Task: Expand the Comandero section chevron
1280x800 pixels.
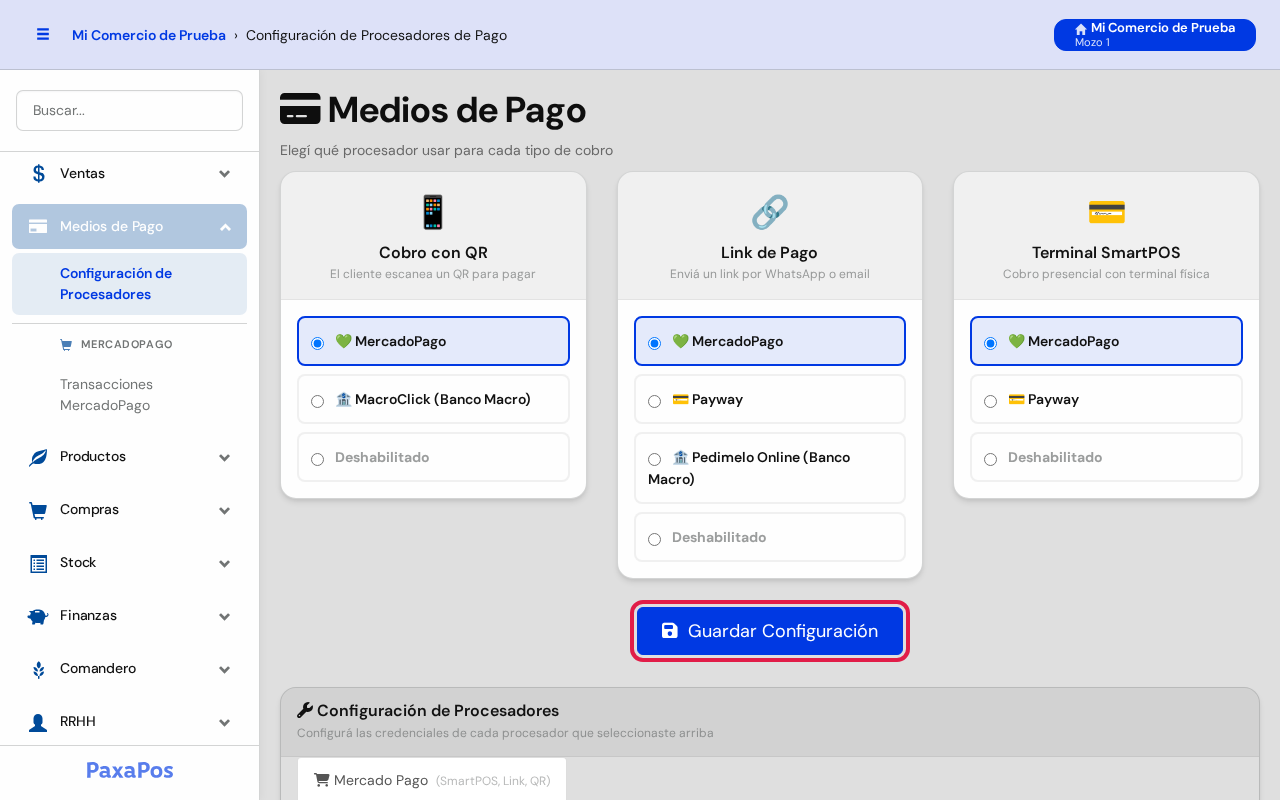Action: point(225,669)
